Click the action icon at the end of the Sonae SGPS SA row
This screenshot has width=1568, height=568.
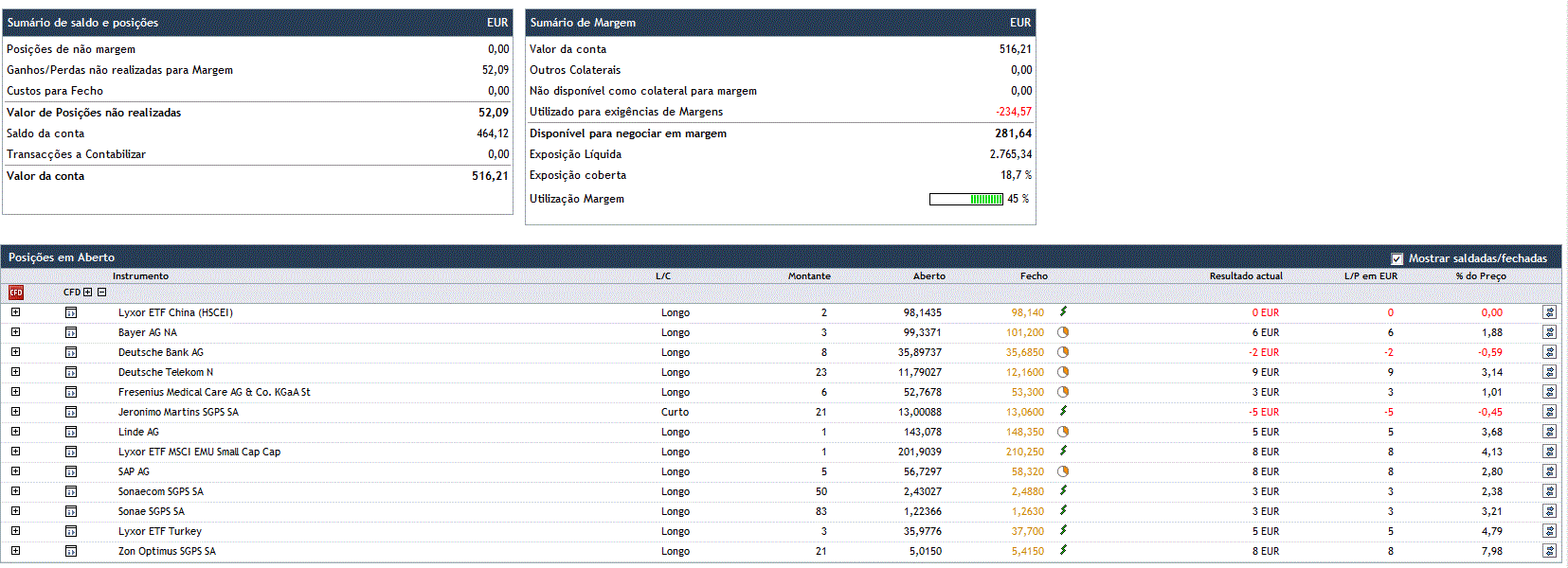(x=1549, y=511)
